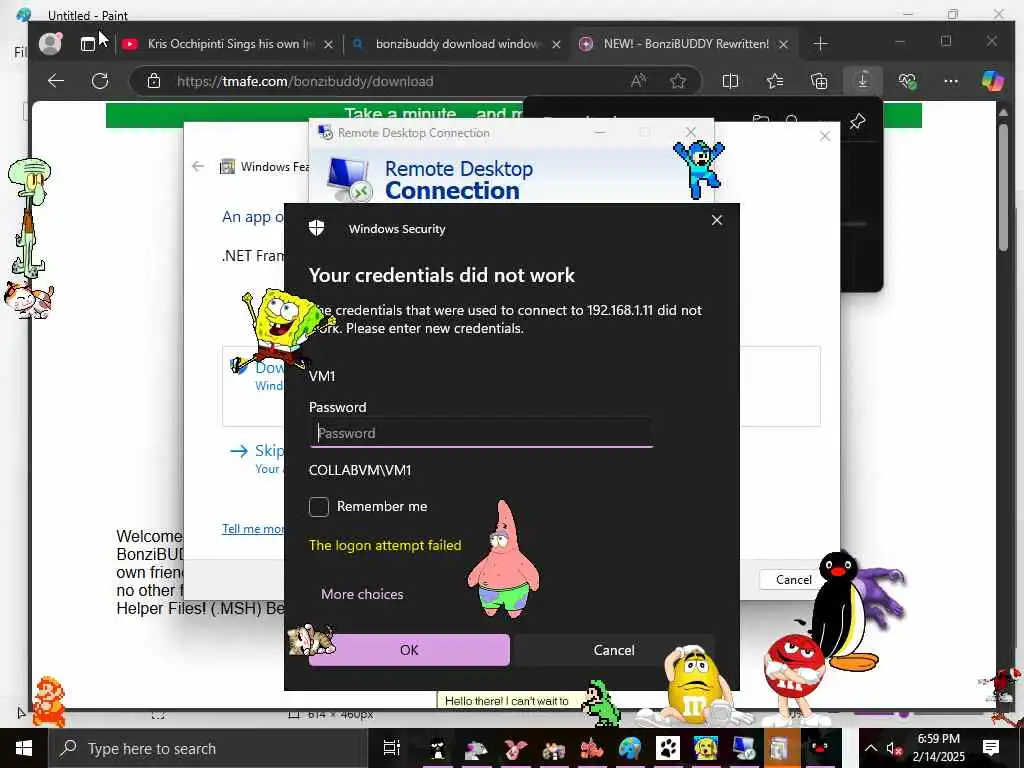Click the large Pingu penguin character
Viewport: 1024px width, 768px height.
click(842, 611)
